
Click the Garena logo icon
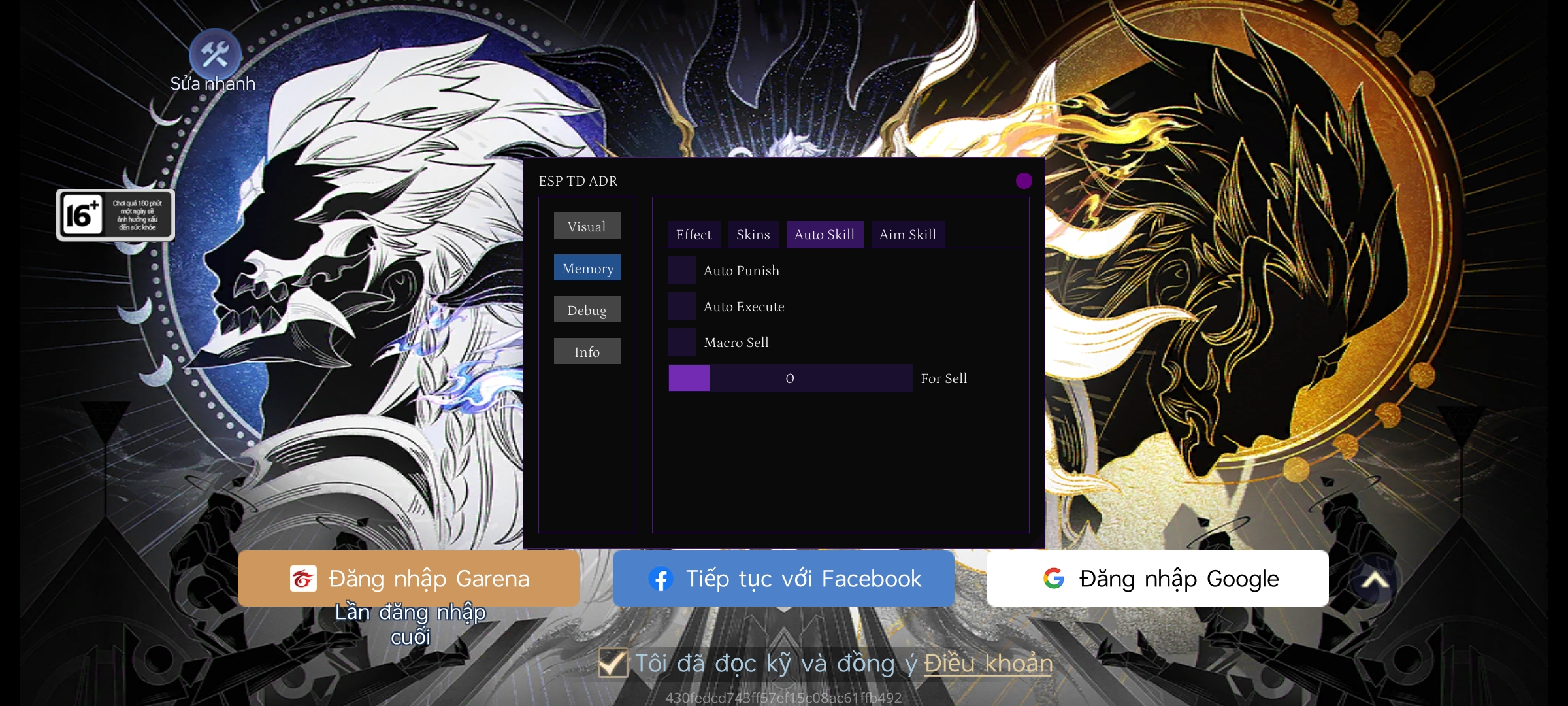pos(303,579)
